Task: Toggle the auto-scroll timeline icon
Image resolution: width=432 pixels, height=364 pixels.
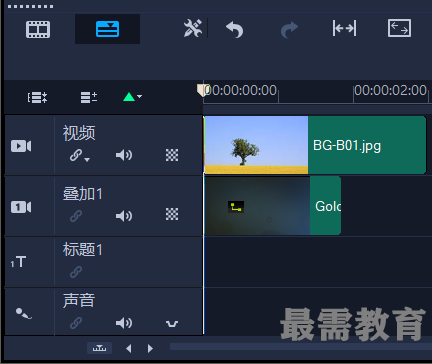Action: pos(99,348)
